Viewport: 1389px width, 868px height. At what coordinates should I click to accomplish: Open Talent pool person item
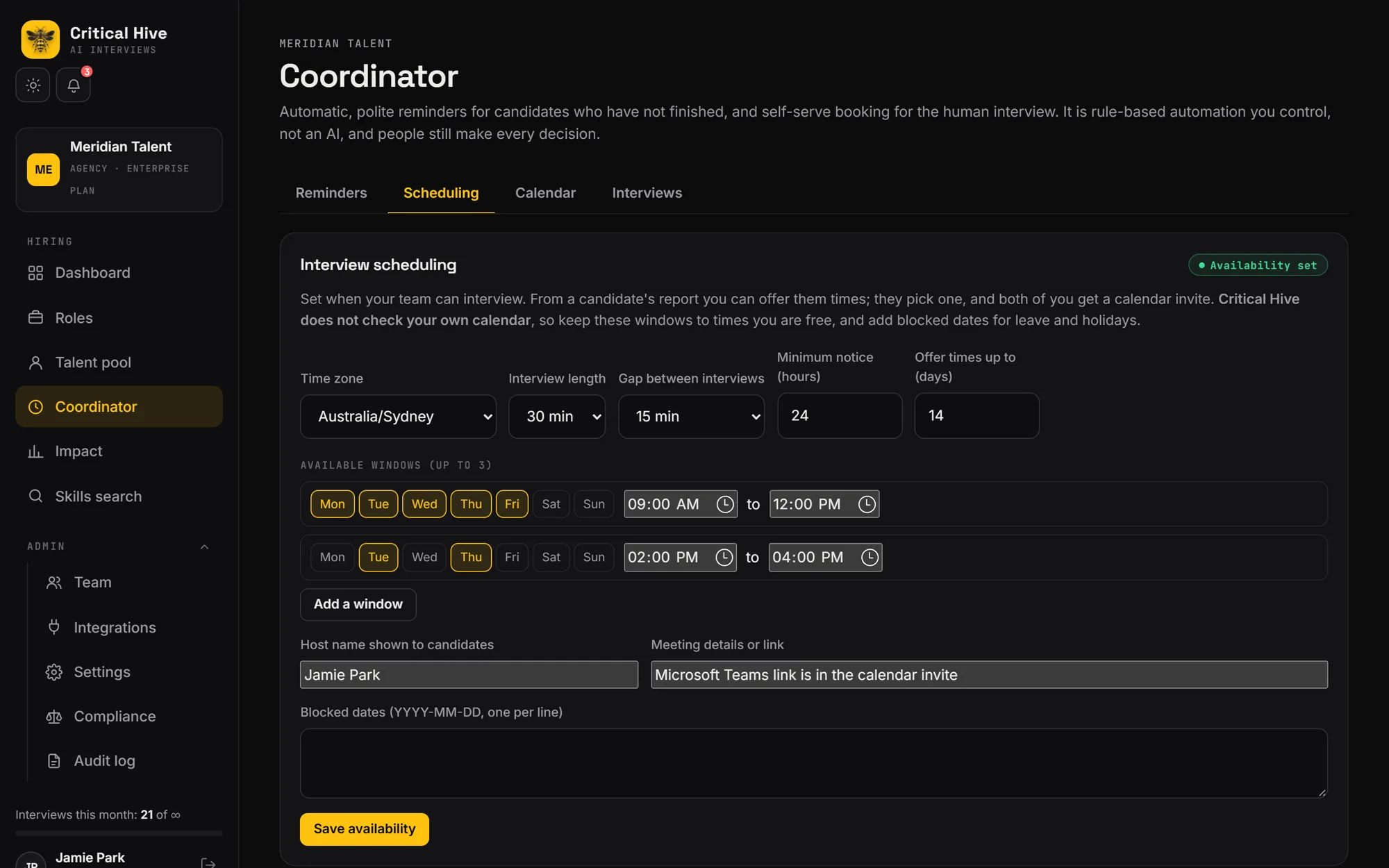pos(119,362)
